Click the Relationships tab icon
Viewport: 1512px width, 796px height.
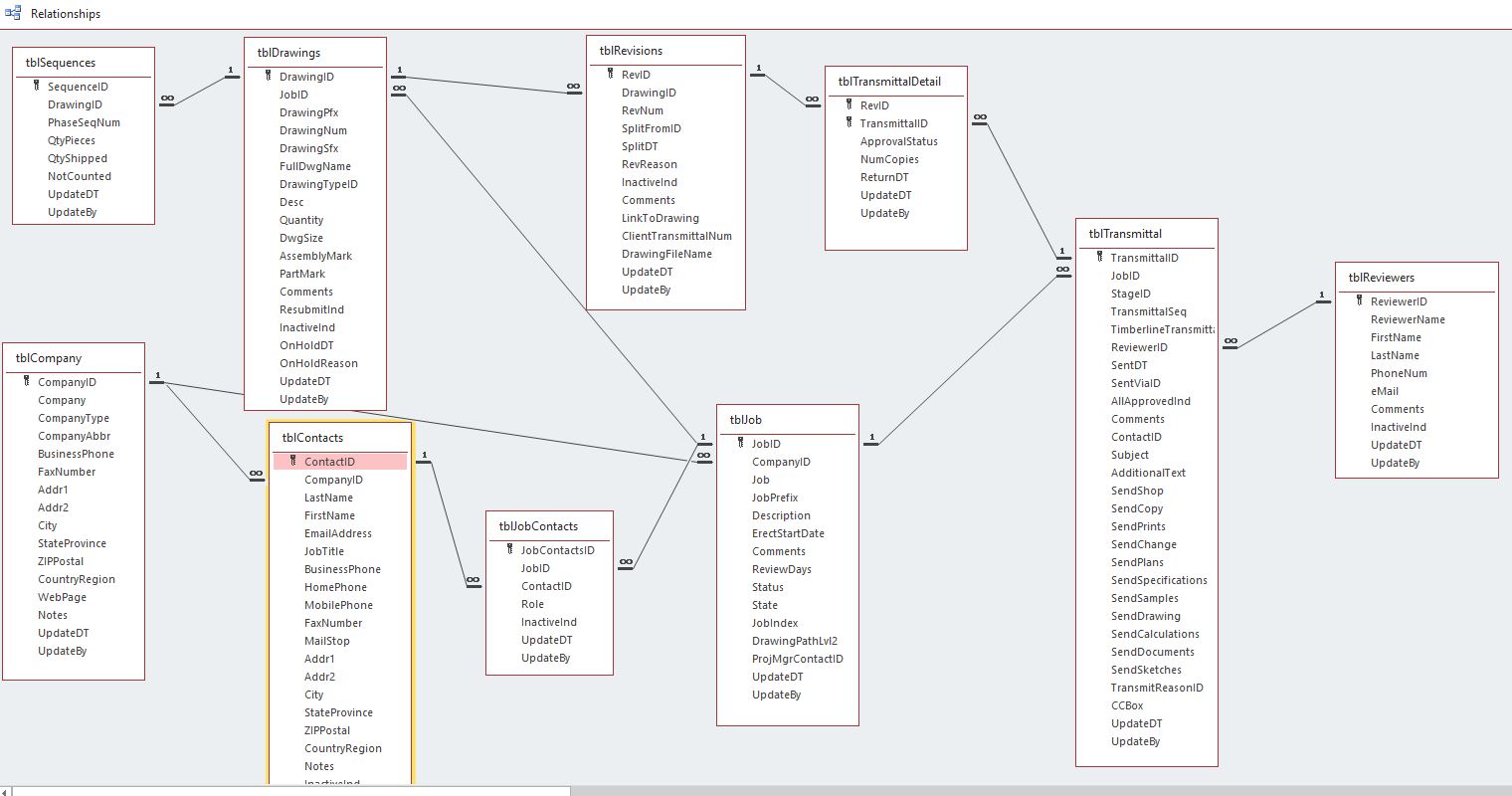click(x=13, y=13)
